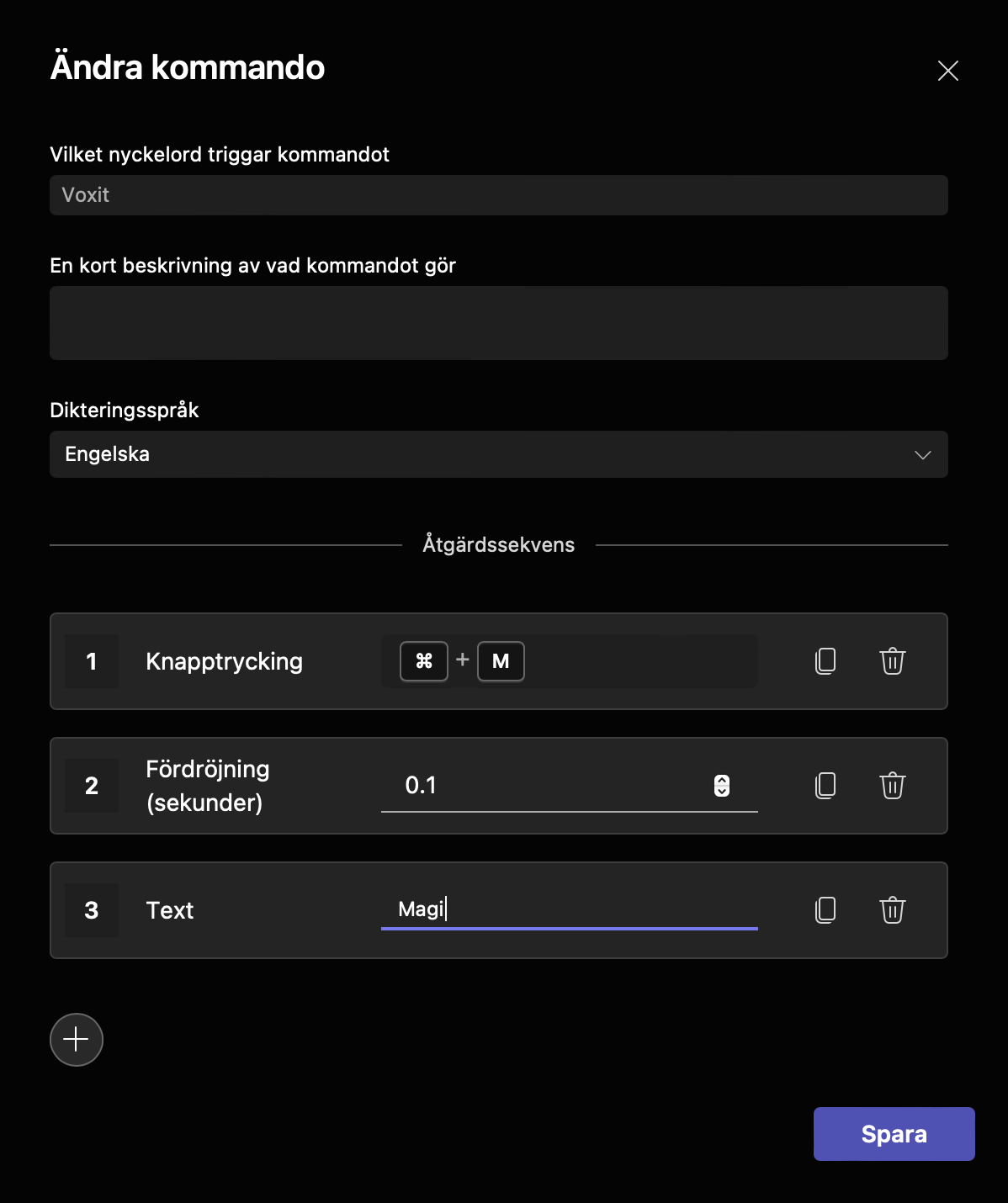Viewport: 1008px width, 1203px height.
Task: Expand the Engelska language selector
Action: 499,454
